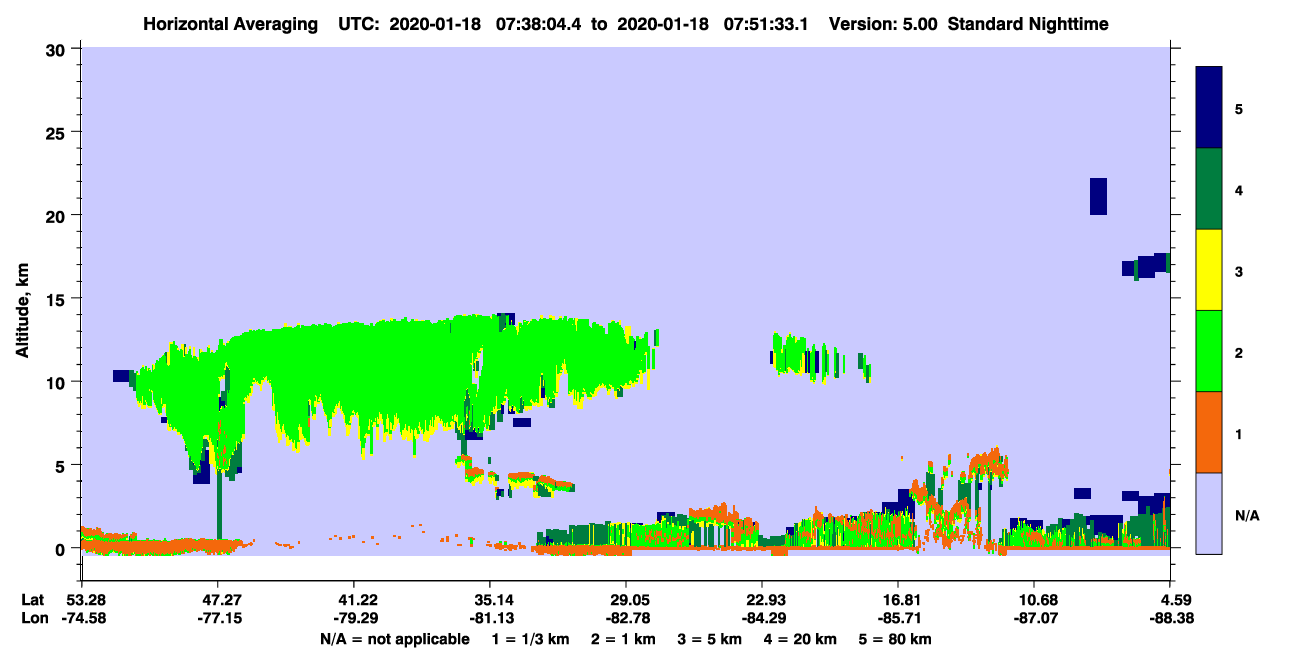Click longitude value '-85.71'
This screenshot has height=667, width=1300.
[x=898, y=619]
